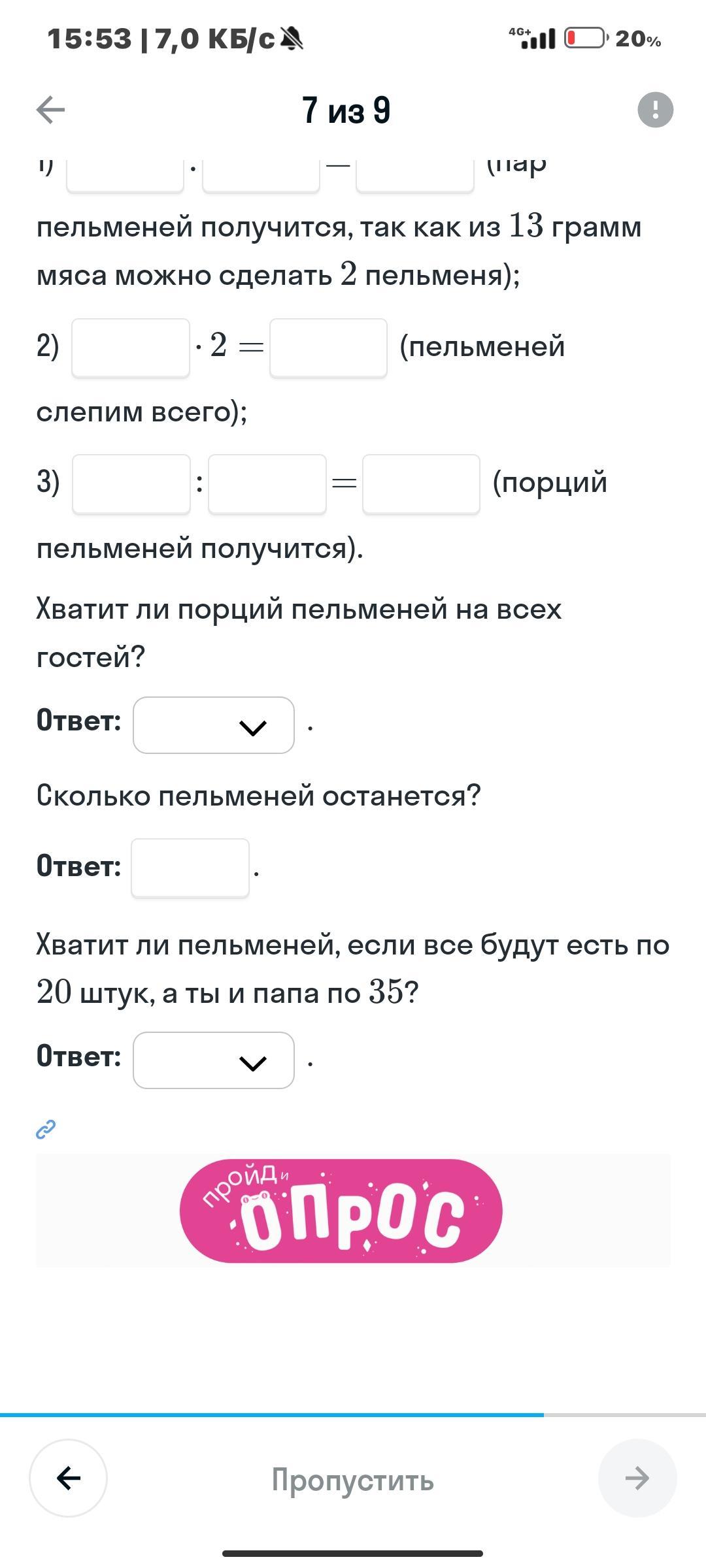Tap the muted notifications bell icon
The width and height of the screenshot is (706, 1568).
[x=292, y=40]
